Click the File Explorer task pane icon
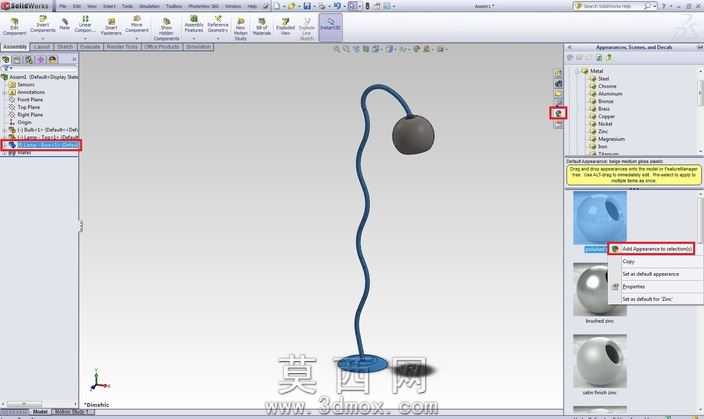This screenshot has width=704, height=419. (x=558, y=94)
